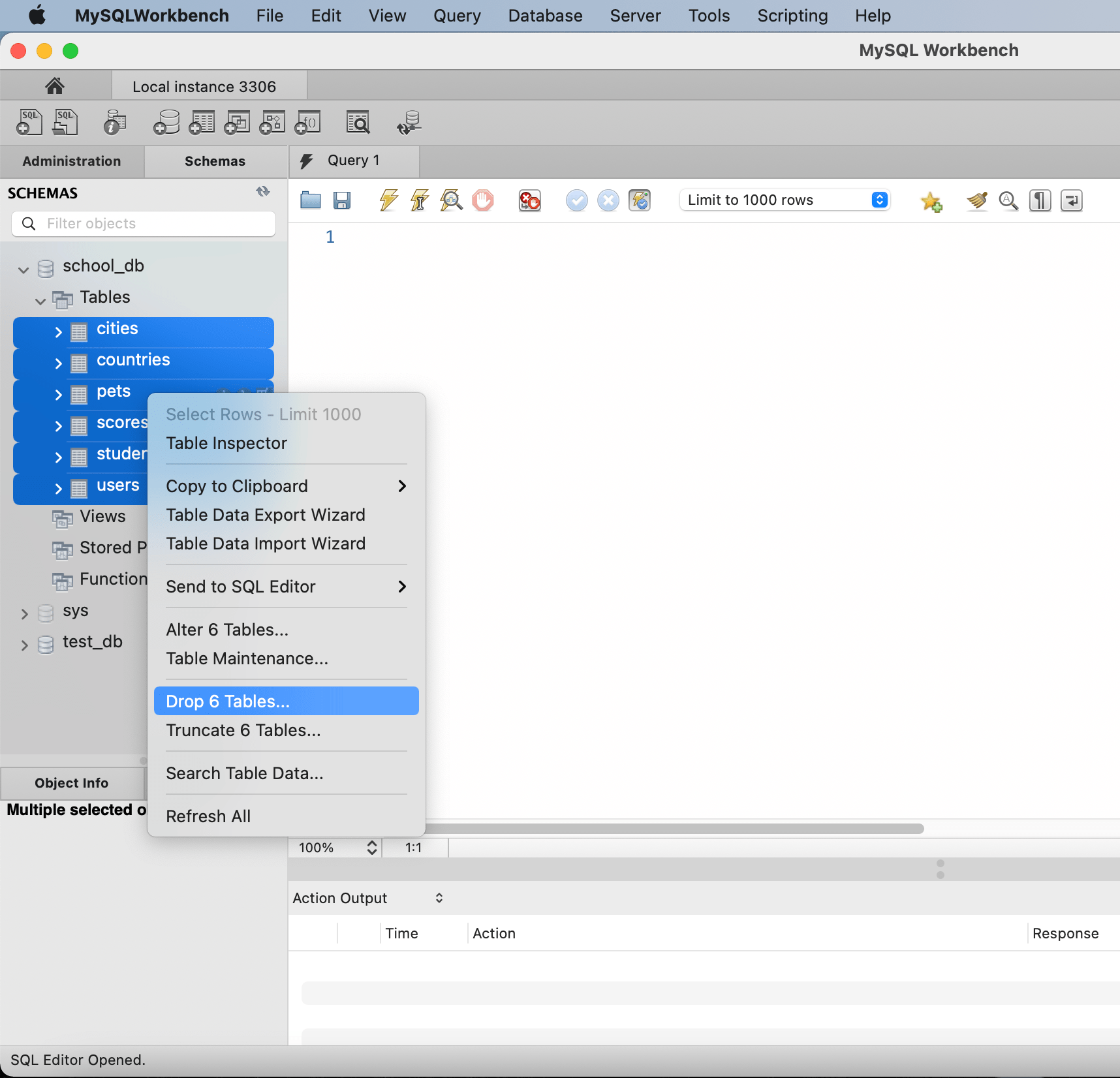Increase zoom with the 100% stepper
Viewport: 1120px width, 1078px height.
pos(371,843)
